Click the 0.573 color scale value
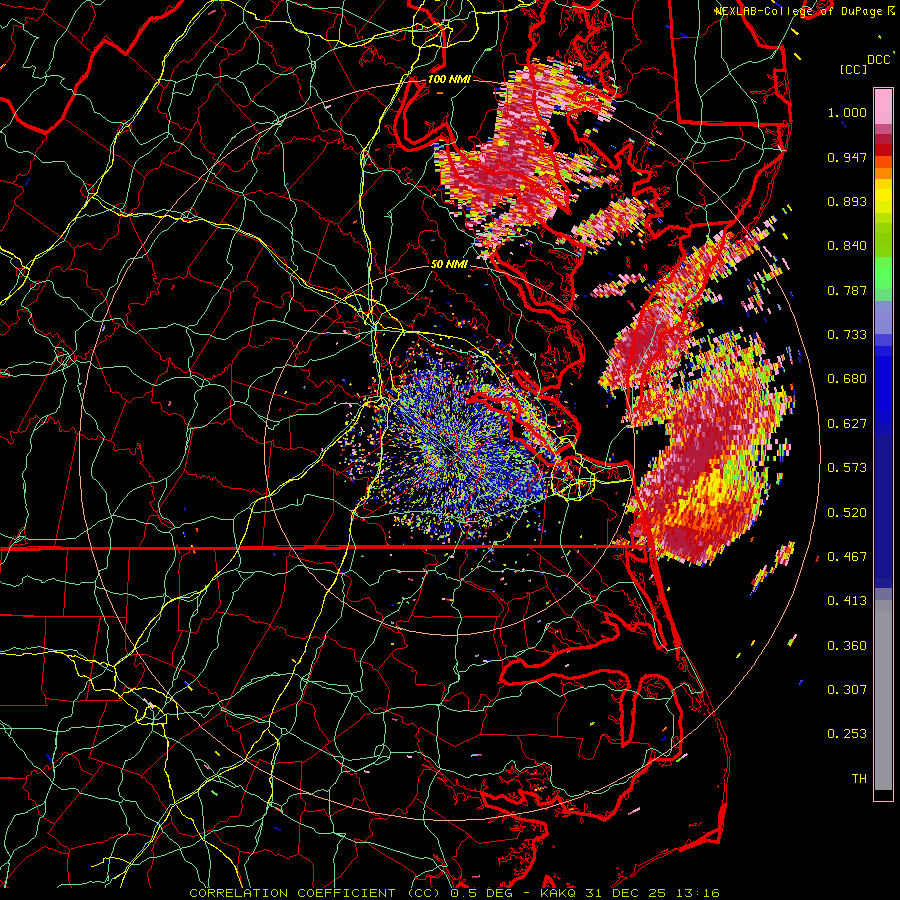Image resolution: width=900 pixels, height=900 pixels. pyautogui.click(x=847, y=468)
